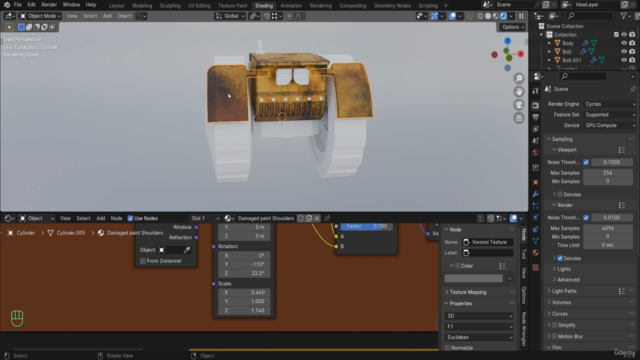Open Voronoi 3D dimensions dropdown

point(479,316)
